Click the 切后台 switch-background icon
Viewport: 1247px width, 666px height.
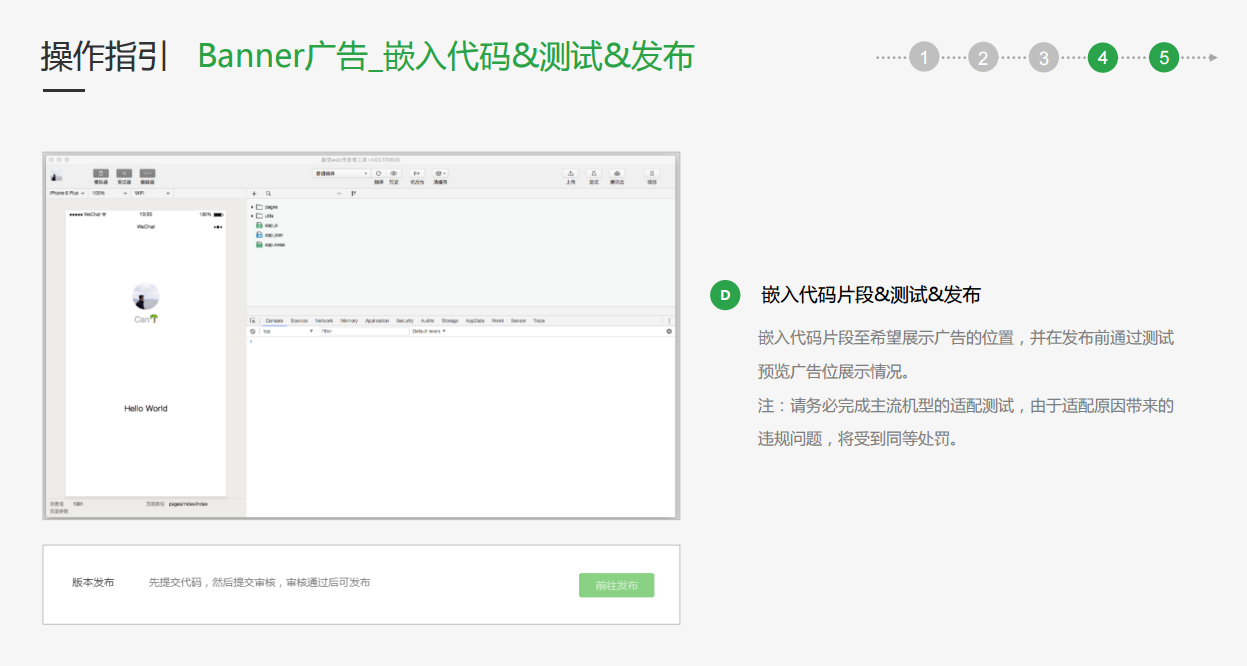tap(417, 173)
